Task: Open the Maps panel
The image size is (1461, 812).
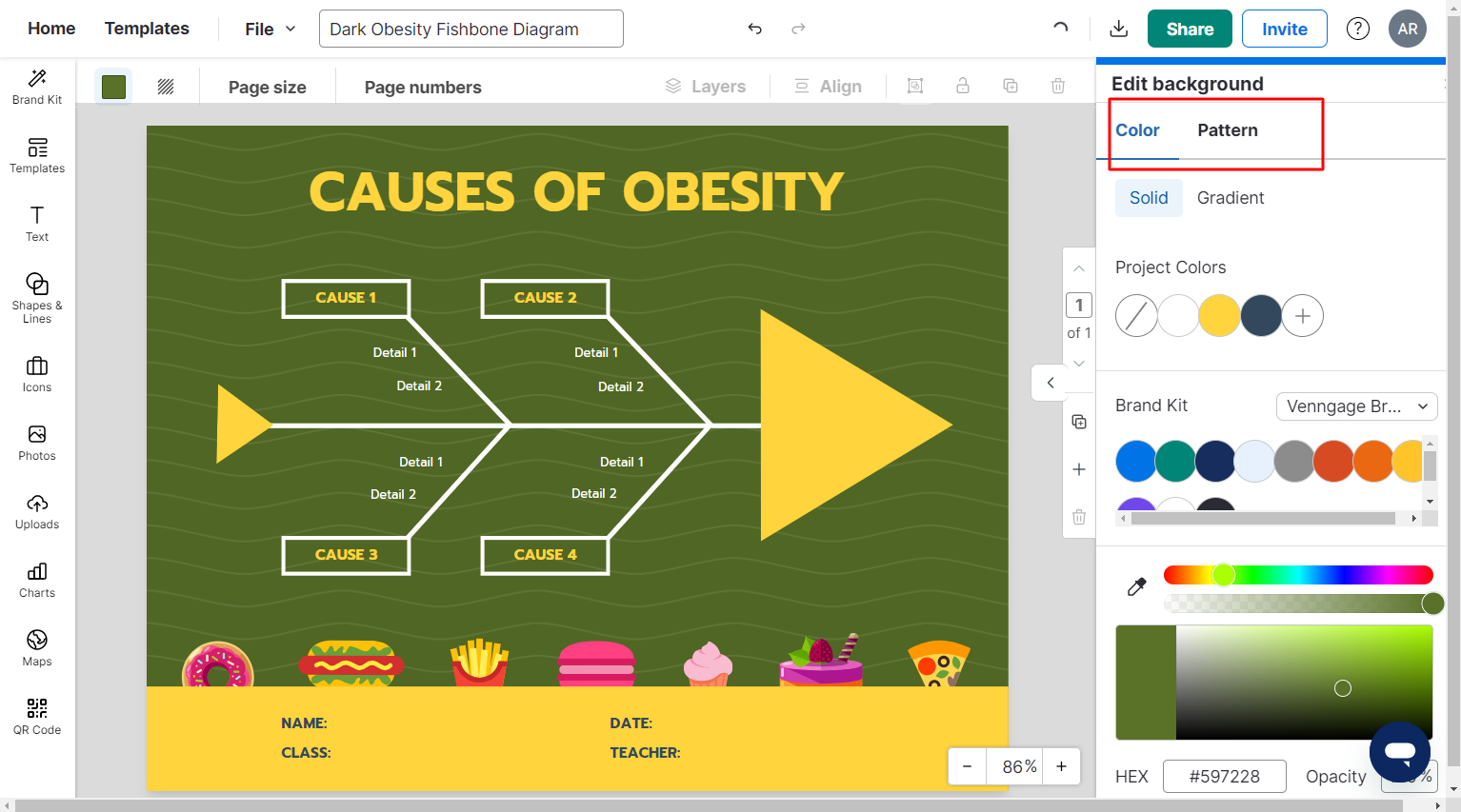Action: (x=37, y=647)
